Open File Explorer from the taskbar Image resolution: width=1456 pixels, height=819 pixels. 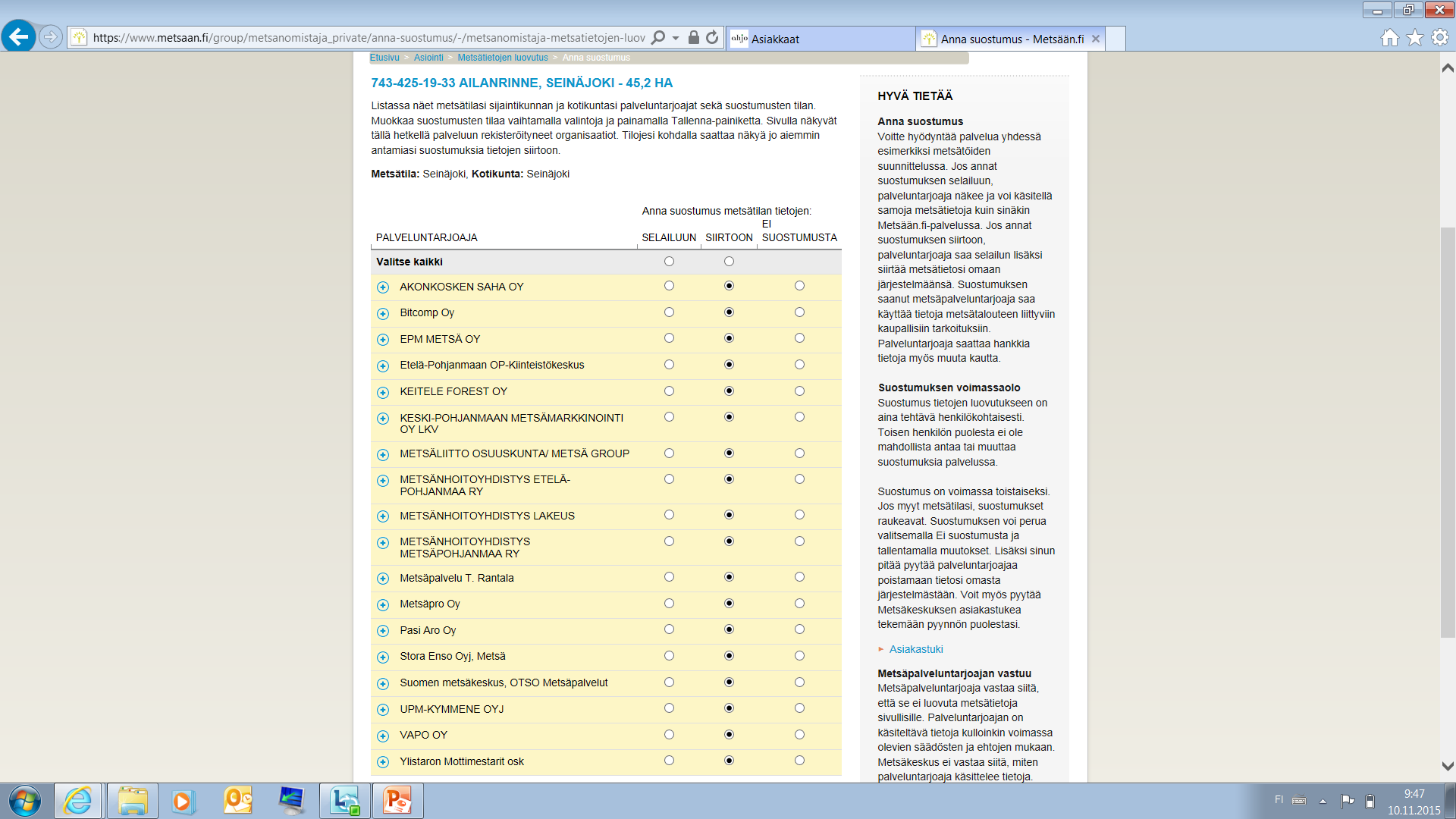pos(133,801)
